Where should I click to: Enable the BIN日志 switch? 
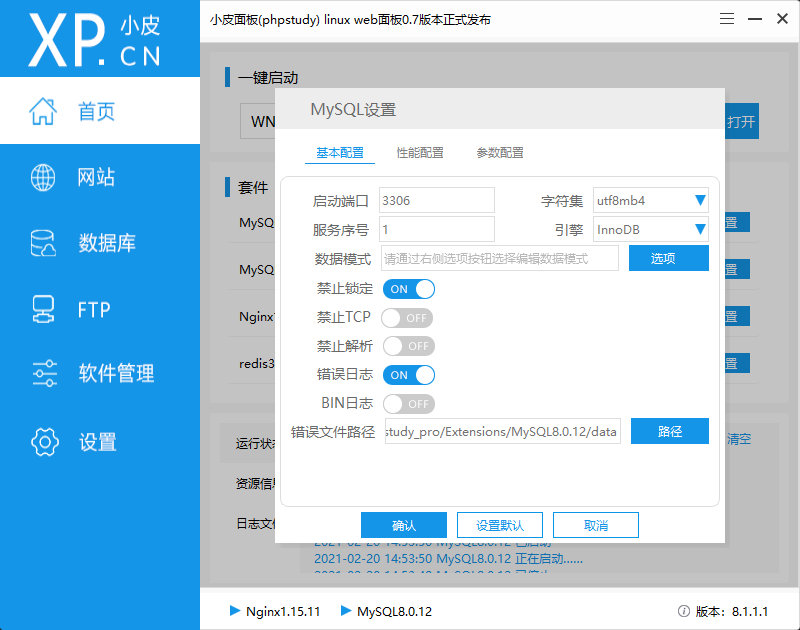409,404
